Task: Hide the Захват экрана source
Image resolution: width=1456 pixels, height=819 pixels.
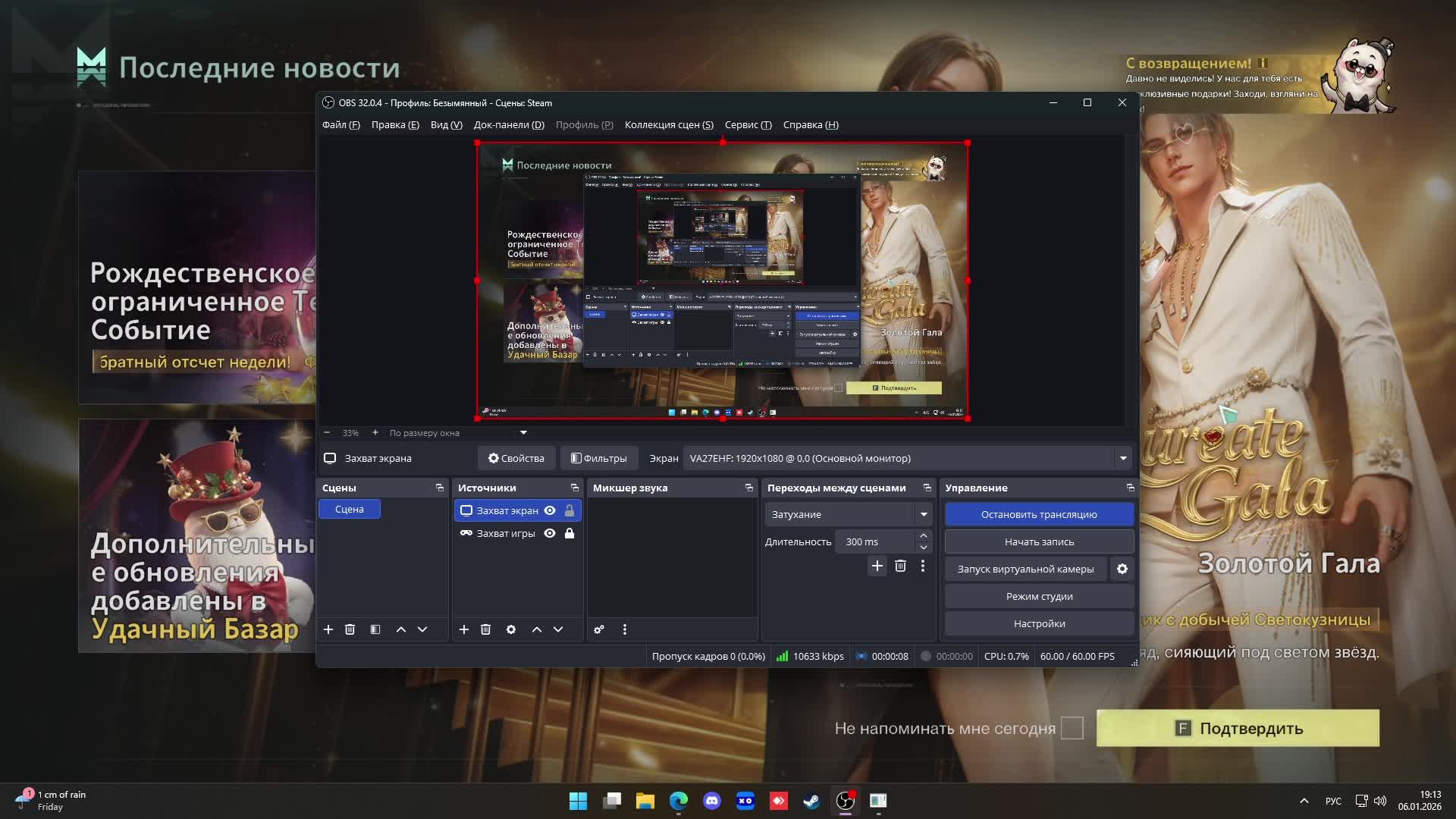Action: click(550, 510)
